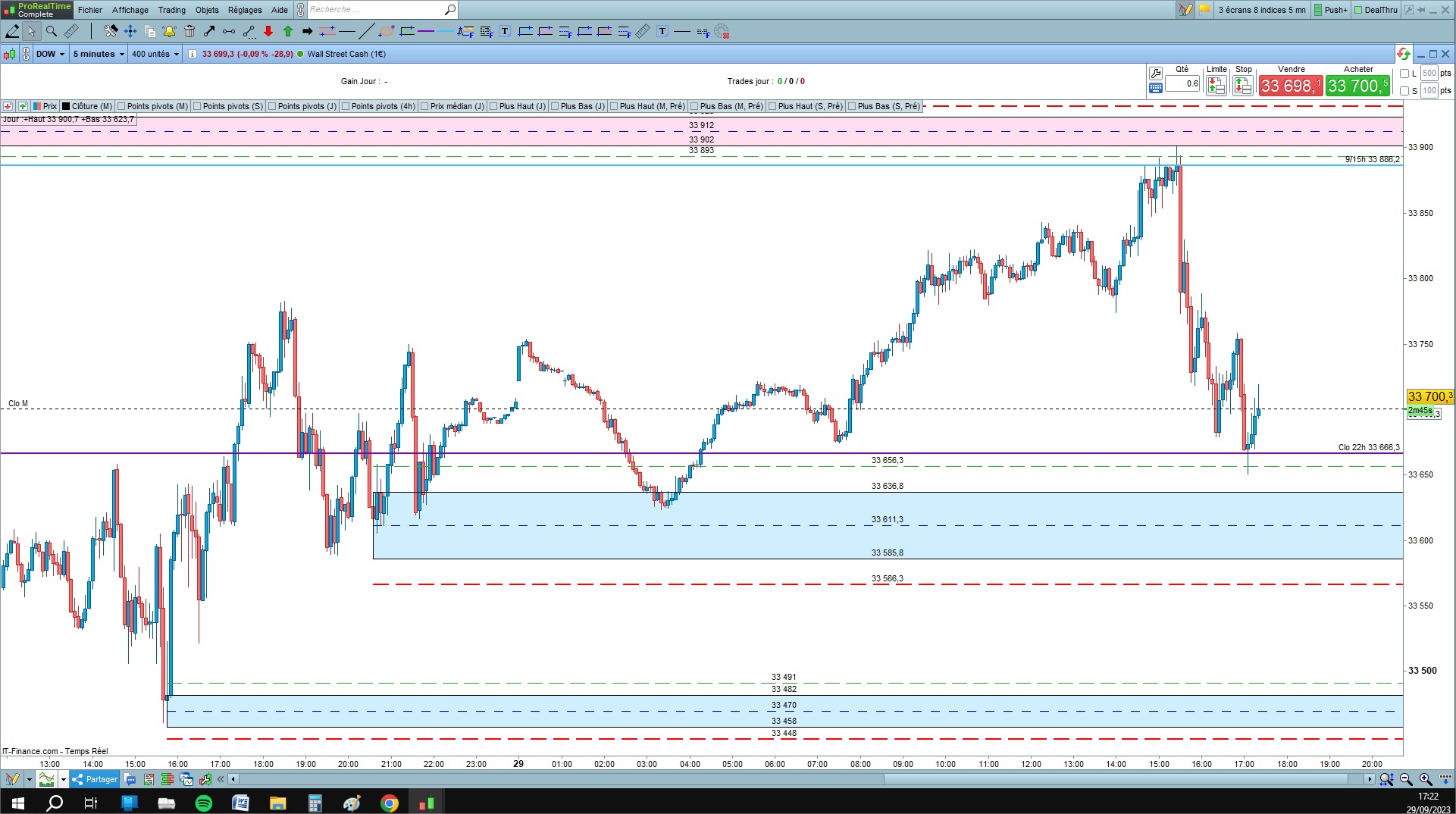The width and height of the screenshot is (1456, 814).
Task: Enable Points pivots (M) checkbox
Action: point(121,106)
